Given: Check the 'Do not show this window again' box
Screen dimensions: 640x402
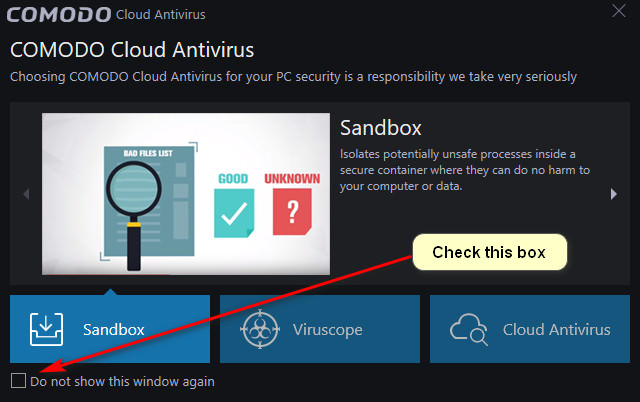Looking at the screenshot, I should [x=18, y=380].
